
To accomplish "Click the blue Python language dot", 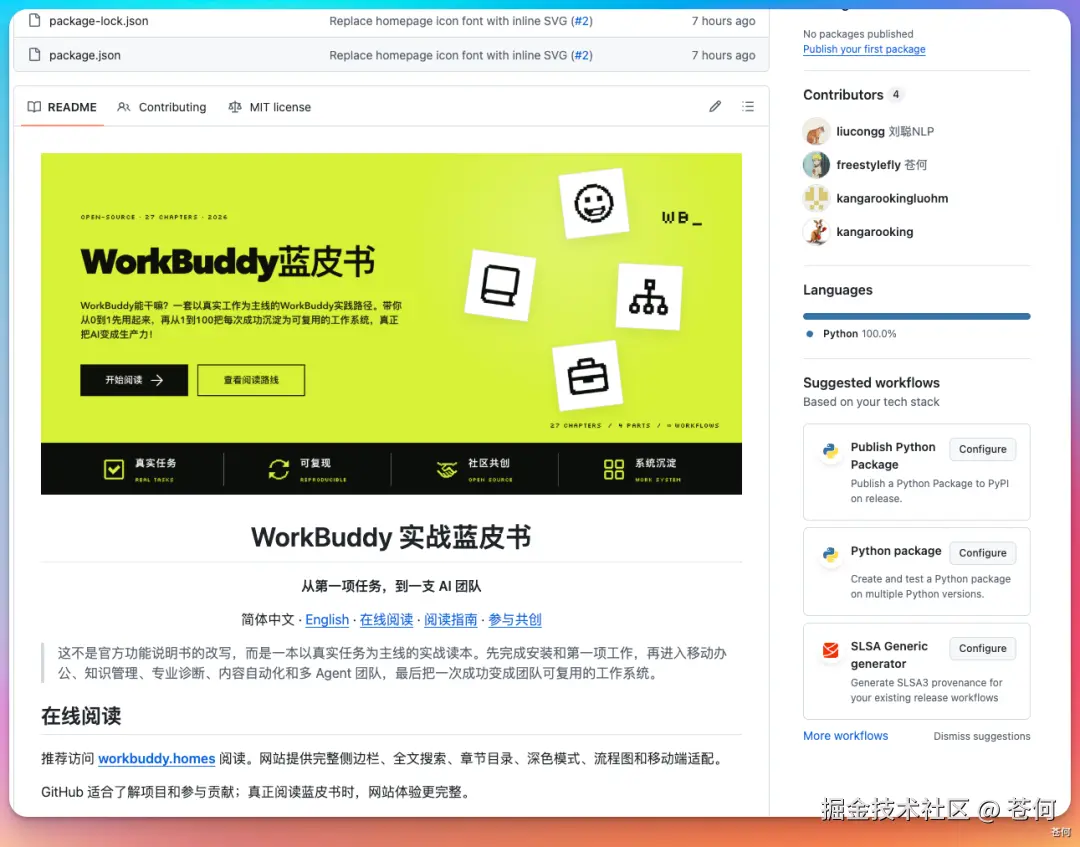I will (809, 334).
